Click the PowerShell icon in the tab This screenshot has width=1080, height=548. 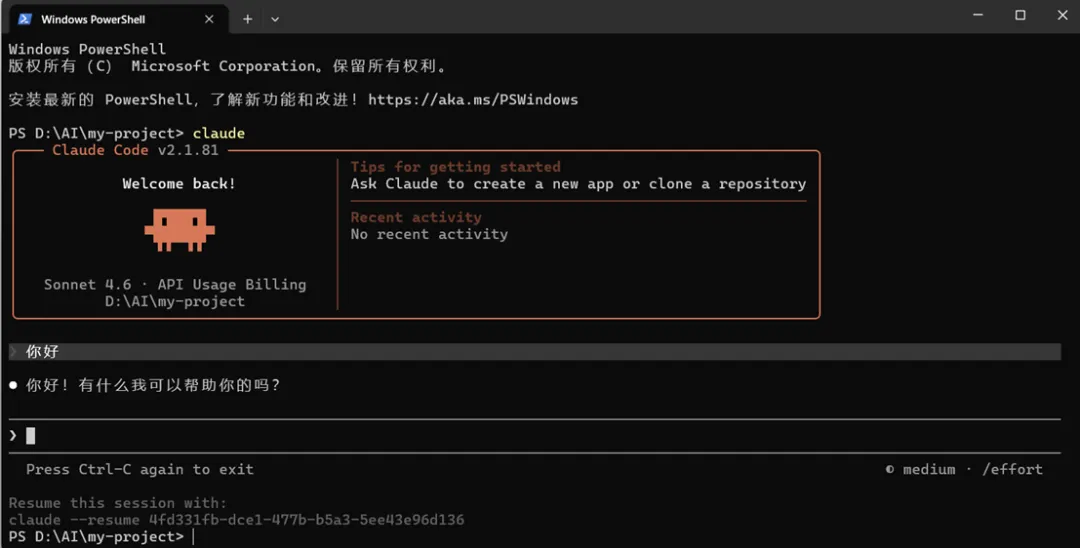click(24, 19)
